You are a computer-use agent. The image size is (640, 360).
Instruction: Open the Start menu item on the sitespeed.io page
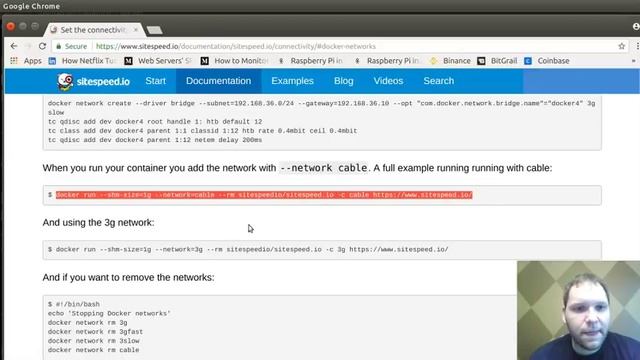(x=156, y=81)
